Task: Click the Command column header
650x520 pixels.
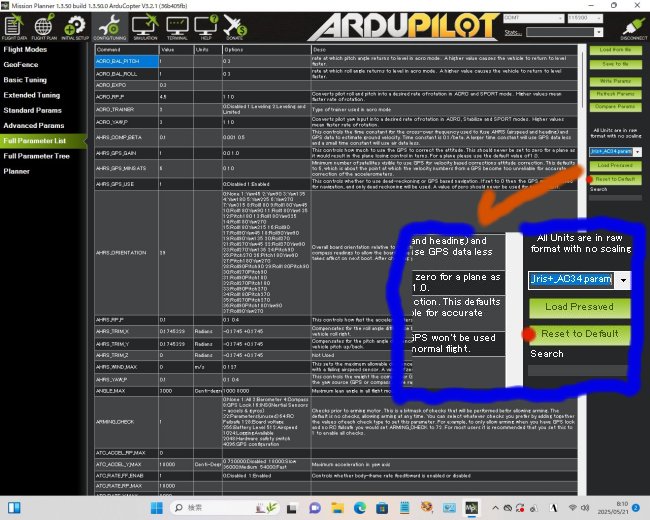Action: pyautogui.click(x=126, y=50)
